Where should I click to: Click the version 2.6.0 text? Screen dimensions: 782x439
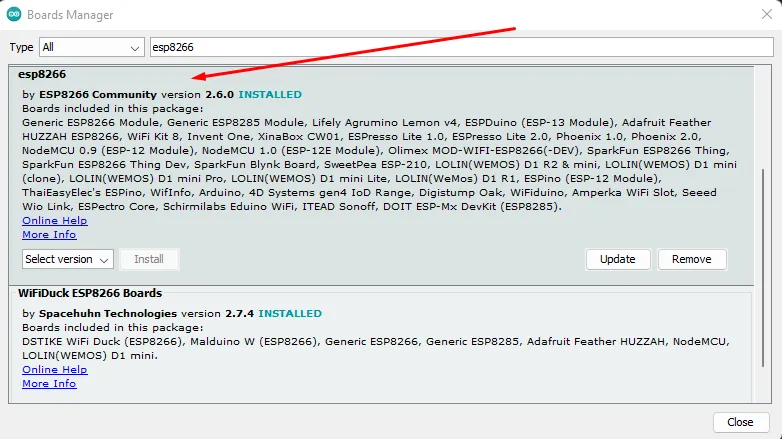[x=197, y=94]
